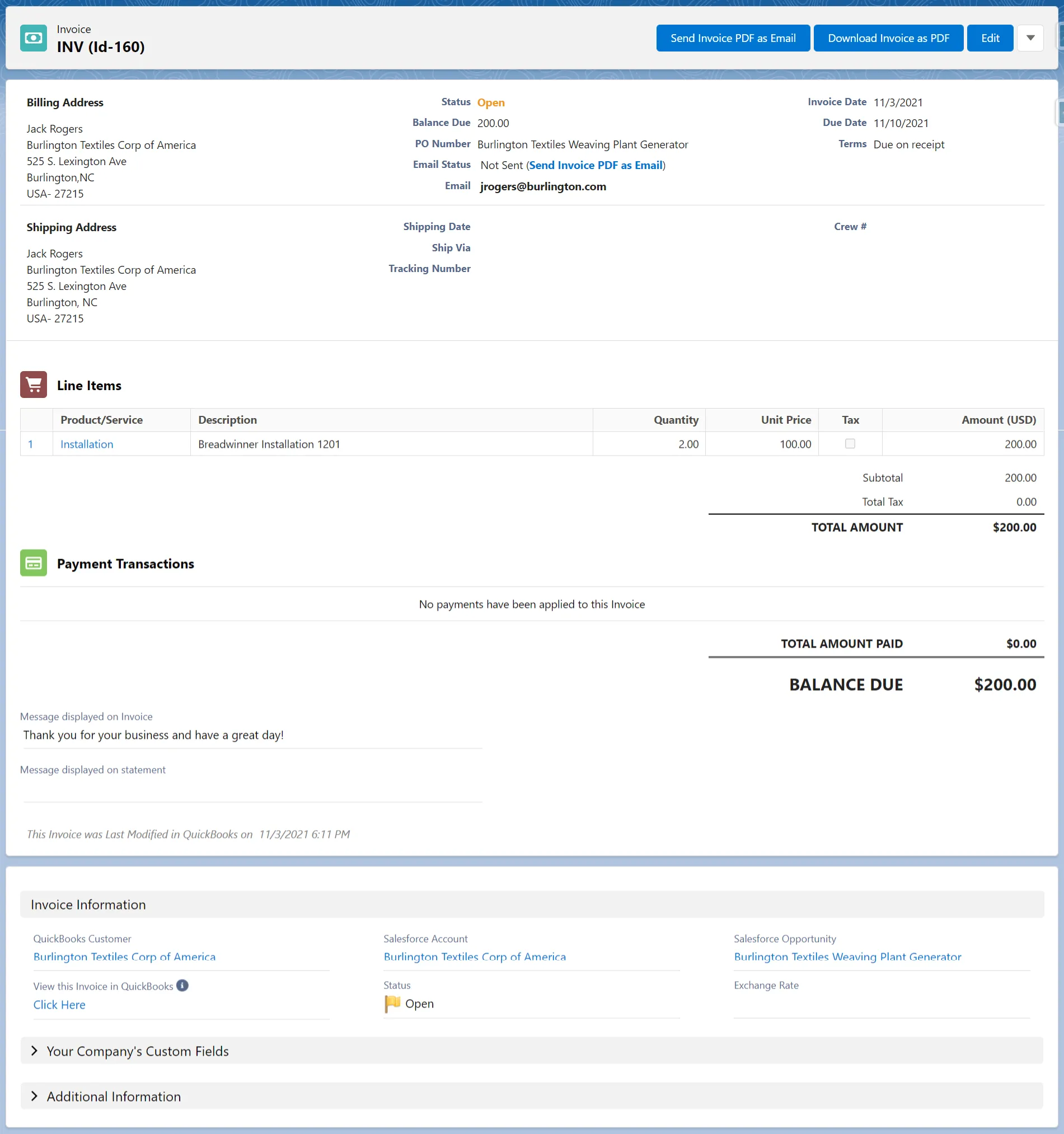The height and width of the screenshot is (1134, 1064).
Task: Click the Invoice record icon in header
Action: 34,38
